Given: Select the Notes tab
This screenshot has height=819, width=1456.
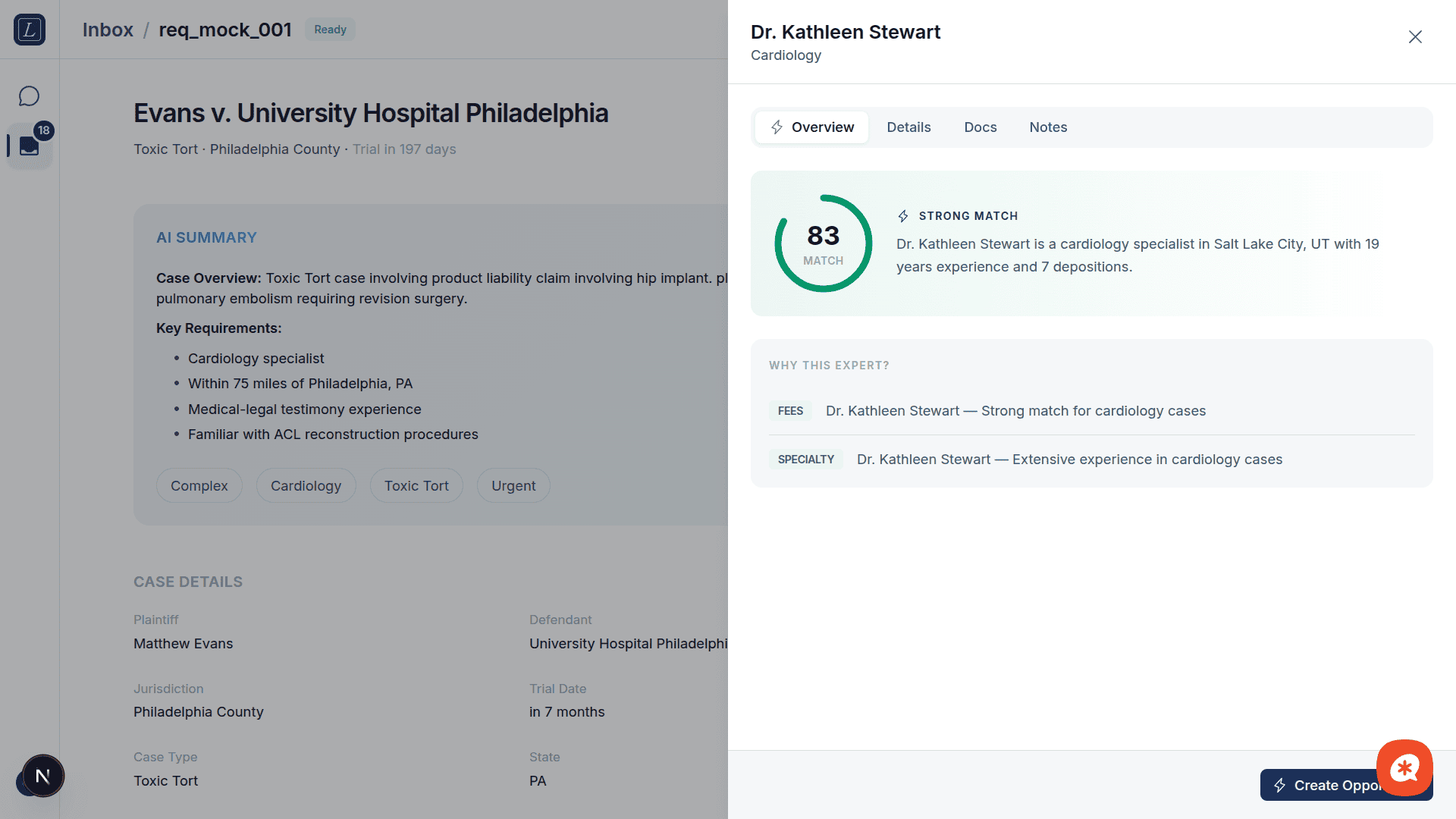Looking at the screenshot, I should pyautogui.click(x=1048, y=127).
